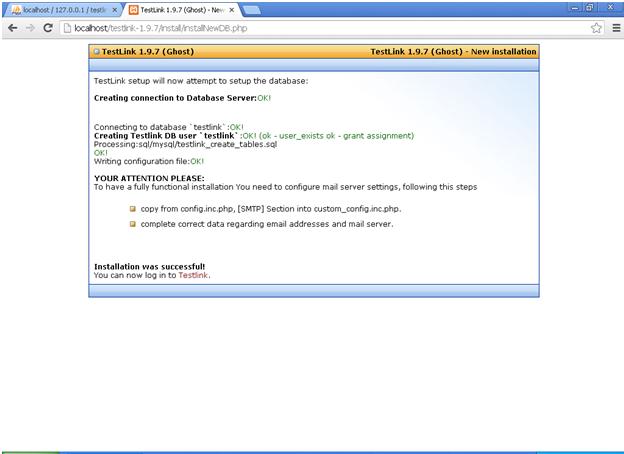Click the page icon in address bar
The image size is (624, 454).
point(67,28)
